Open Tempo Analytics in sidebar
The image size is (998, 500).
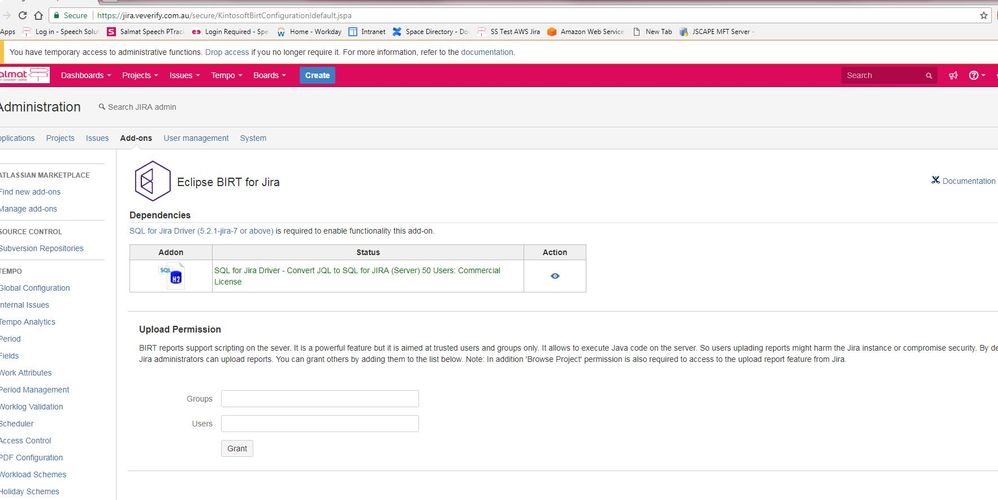[x=27, y=322]
